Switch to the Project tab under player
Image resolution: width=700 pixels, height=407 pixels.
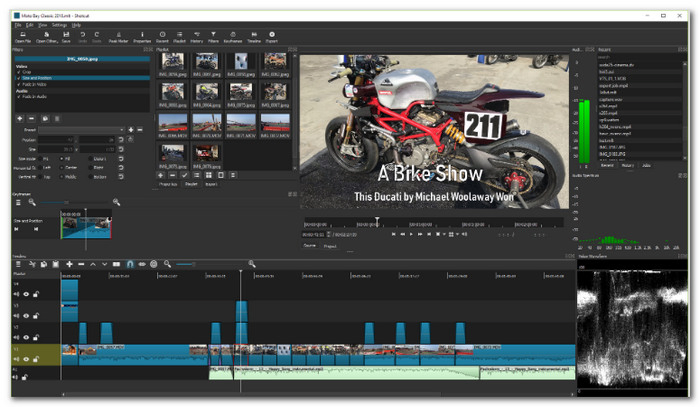click(x=330, y=245)
